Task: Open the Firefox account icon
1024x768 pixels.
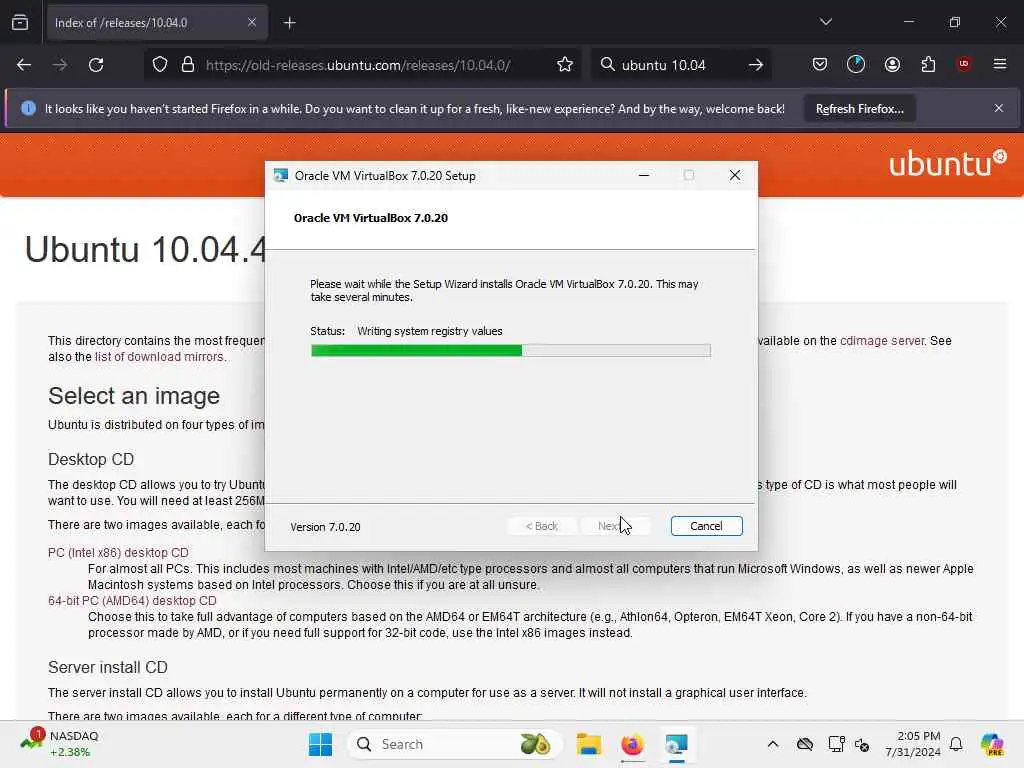Action: click(x=892, y=64)
